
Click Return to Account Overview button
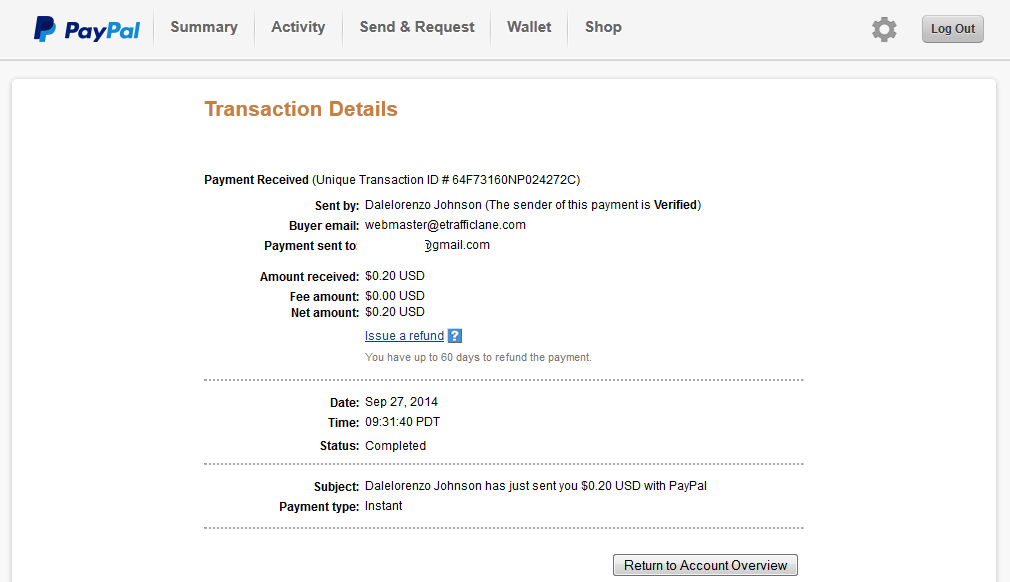point(705,565)
